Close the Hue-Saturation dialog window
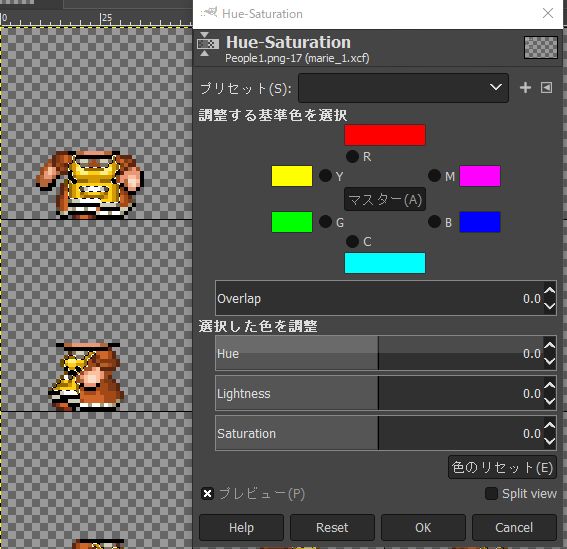 coord(548,13)
